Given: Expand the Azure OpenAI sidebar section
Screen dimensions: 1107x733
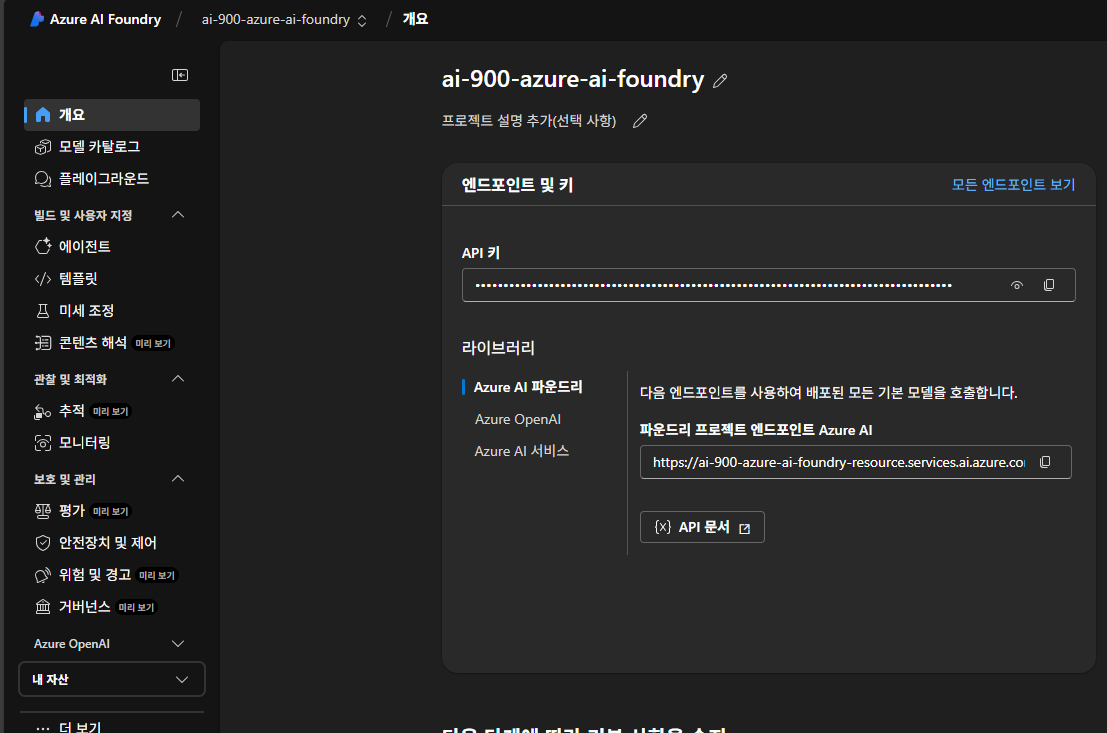Looking at the screenshot, I should [x=178, y=644].
